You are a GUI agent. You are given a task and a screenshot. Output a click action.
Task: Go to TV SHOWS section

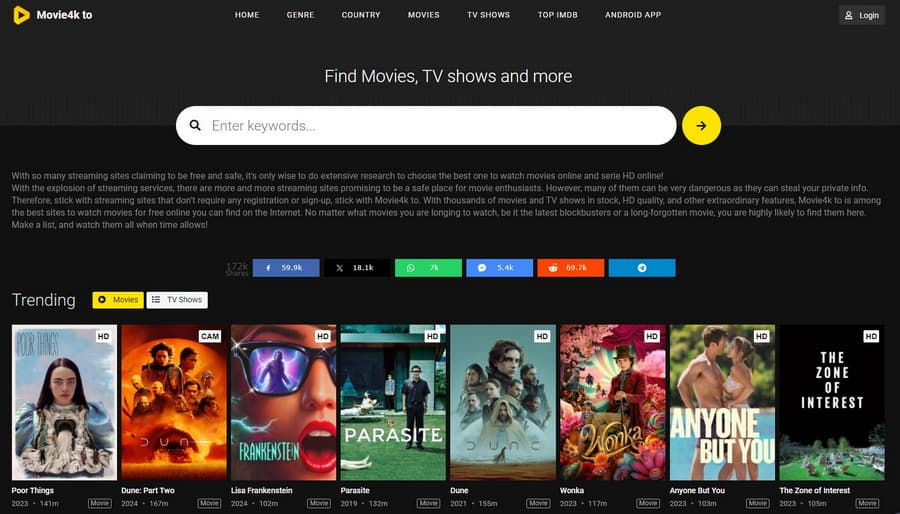[x=488, y=15]
